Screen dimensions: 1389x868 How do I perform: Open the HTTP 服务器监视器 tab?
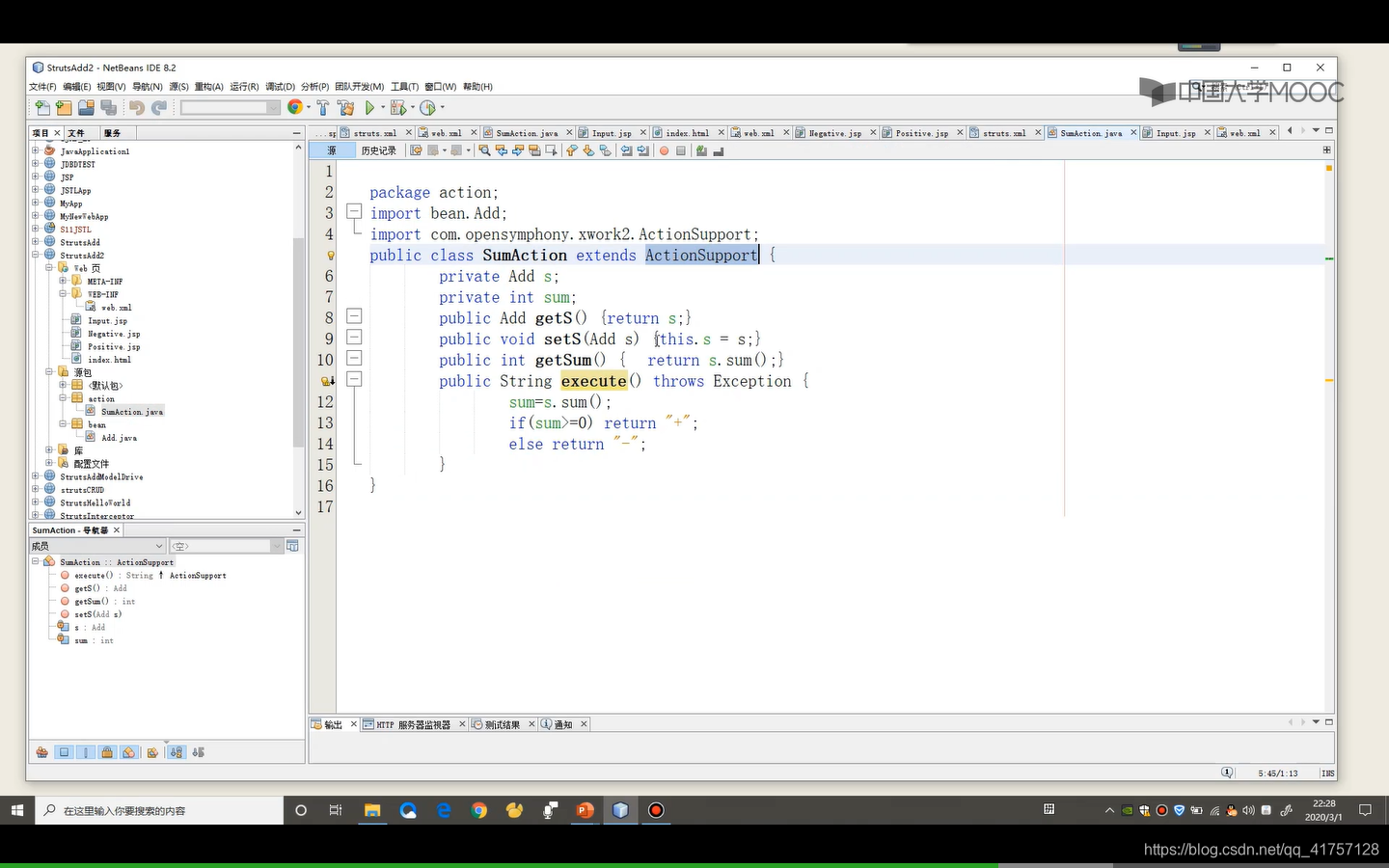(413, 724)
